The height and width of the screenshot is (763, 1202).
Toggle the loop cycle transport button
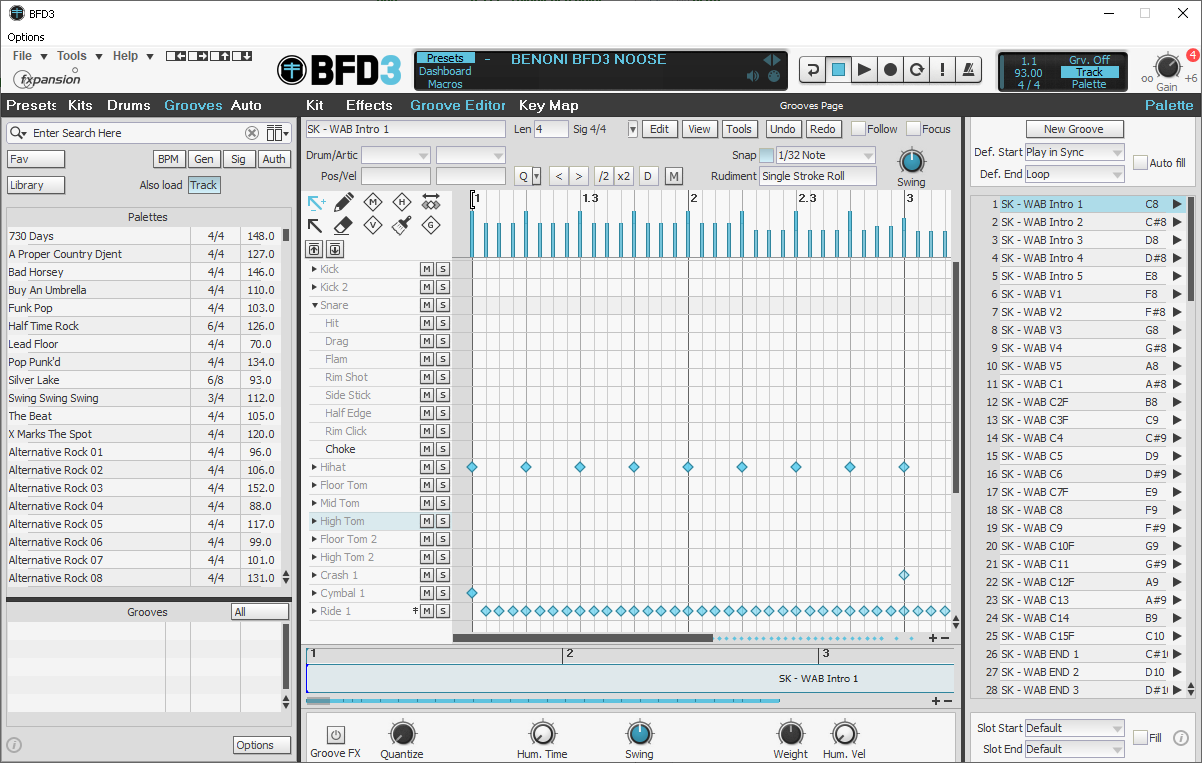click(916, 70)
